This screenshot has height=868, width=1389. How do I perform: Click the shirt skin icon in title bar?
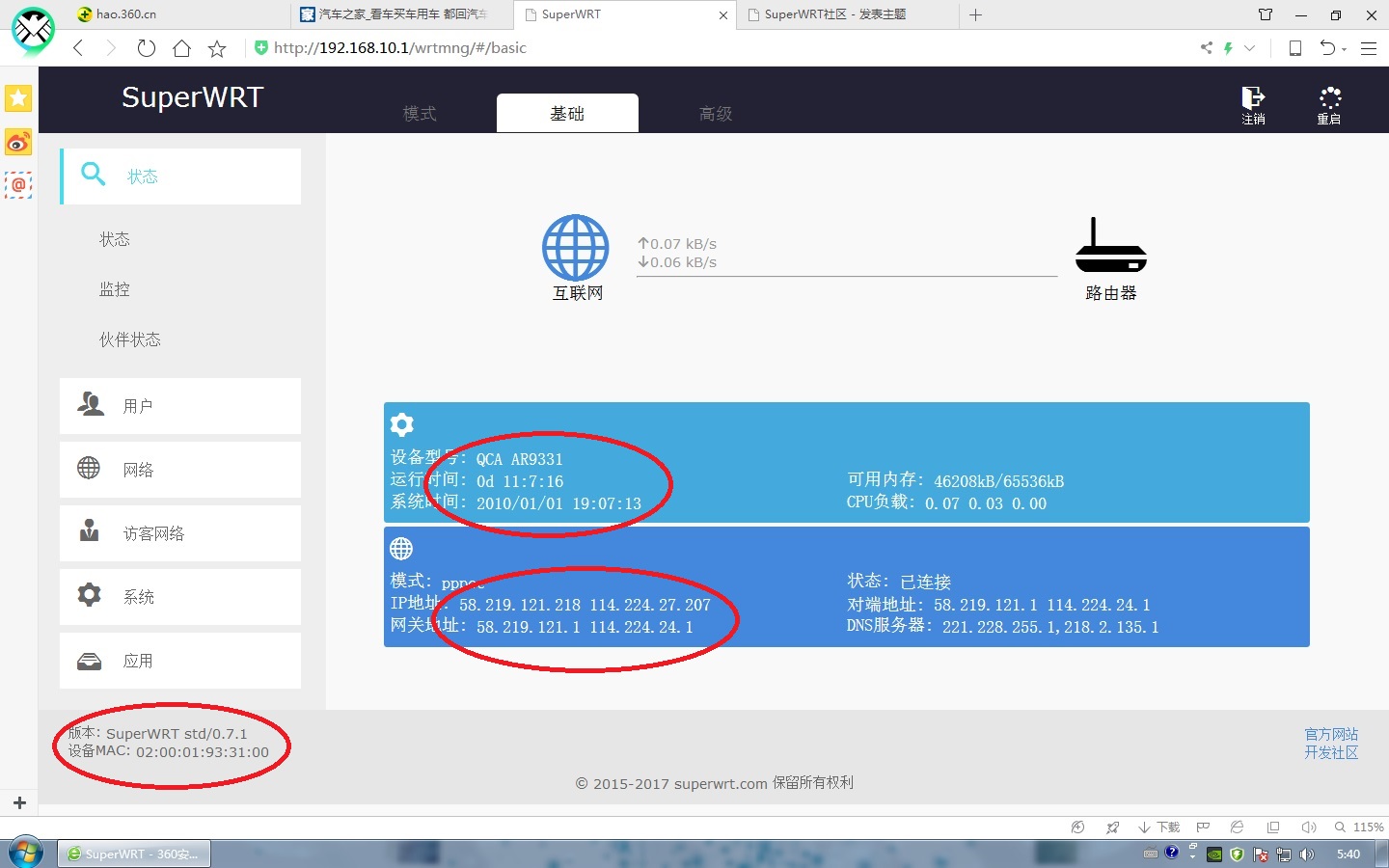point(1266,14)
